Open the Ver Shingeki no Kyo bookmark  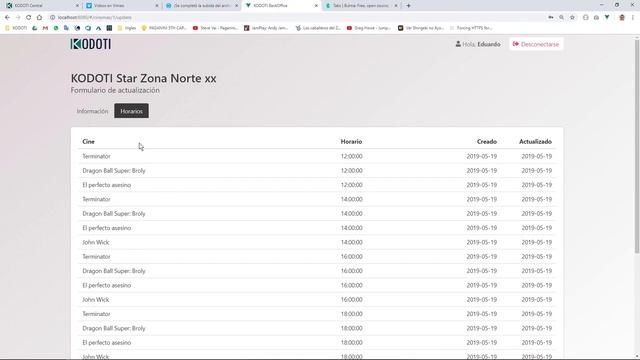[421, 28]
